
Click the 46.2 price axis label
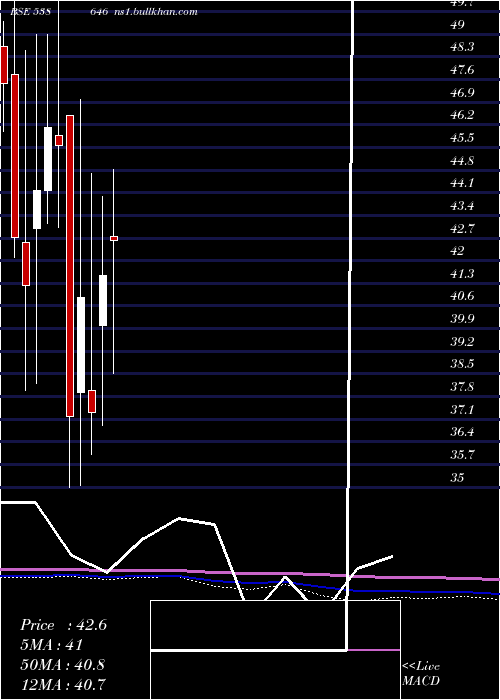462,115
